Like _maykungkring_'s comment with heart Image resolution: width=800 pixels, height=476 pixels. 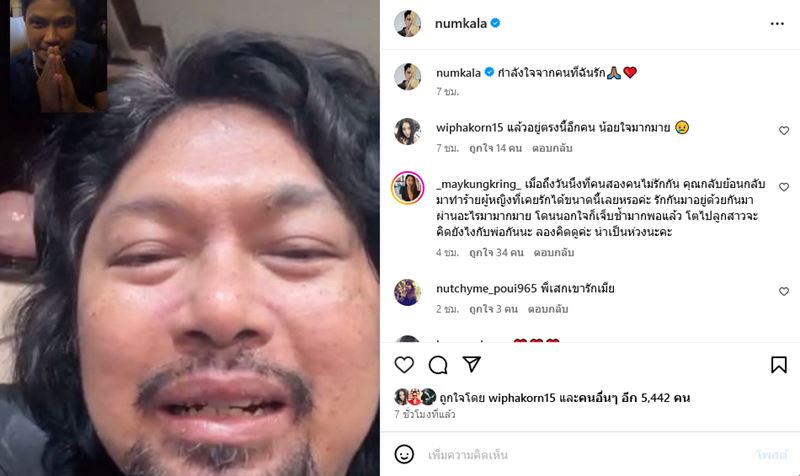pos(784,187)
